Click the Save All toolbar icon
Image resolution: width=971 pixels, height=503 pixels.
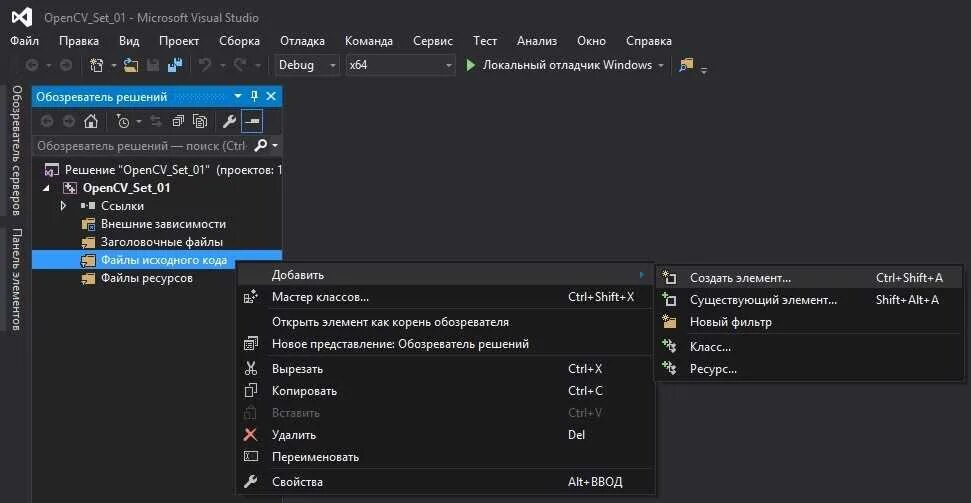(175, 65)
